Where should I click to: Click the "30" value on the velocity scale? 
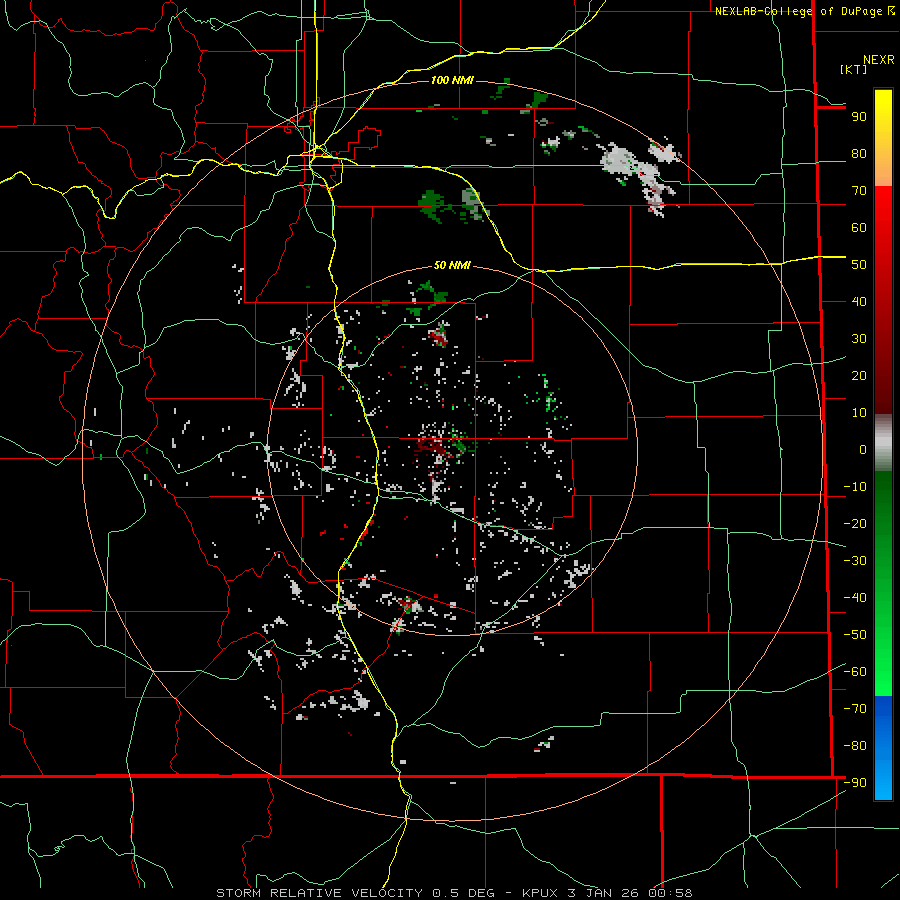click(x=859, y=339)
